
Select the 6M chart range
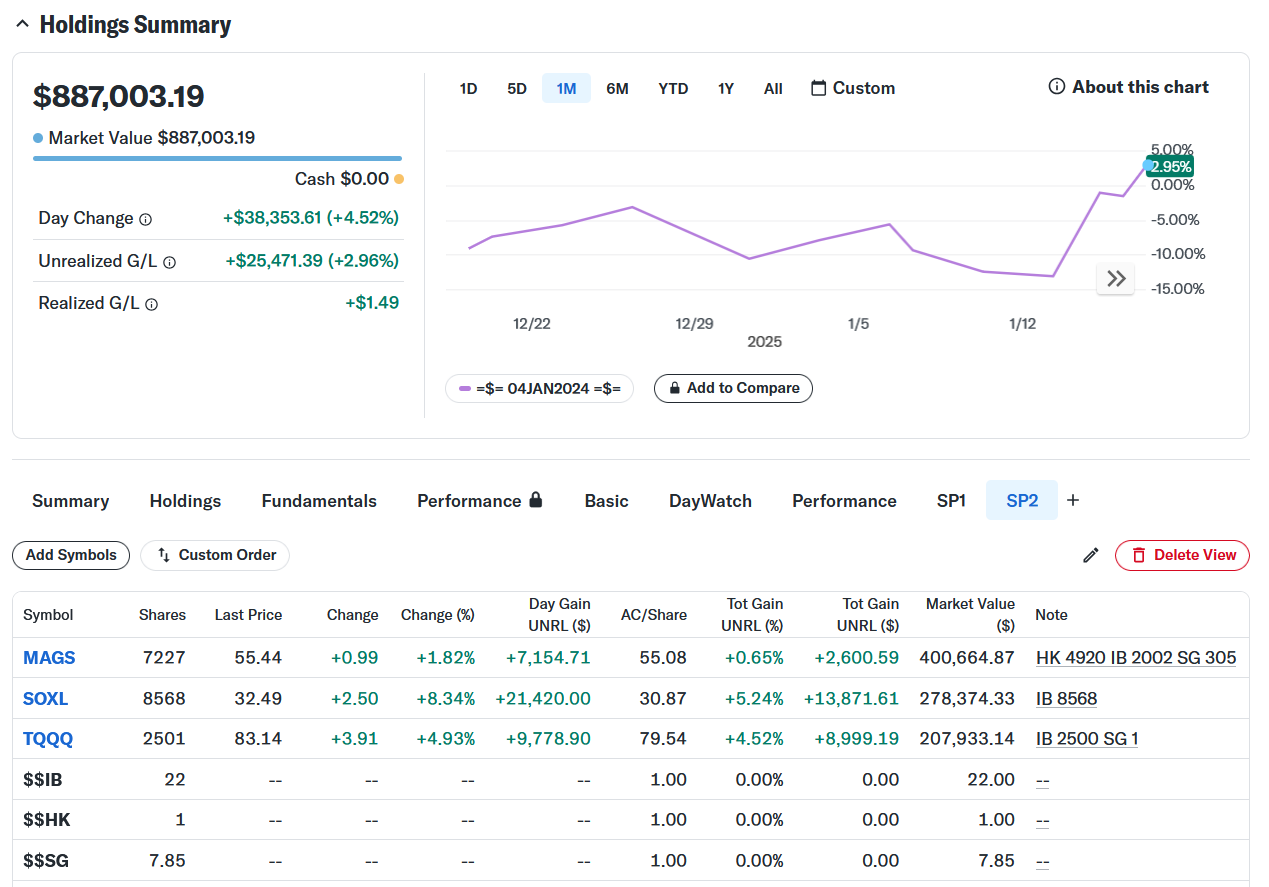(617, 88)
